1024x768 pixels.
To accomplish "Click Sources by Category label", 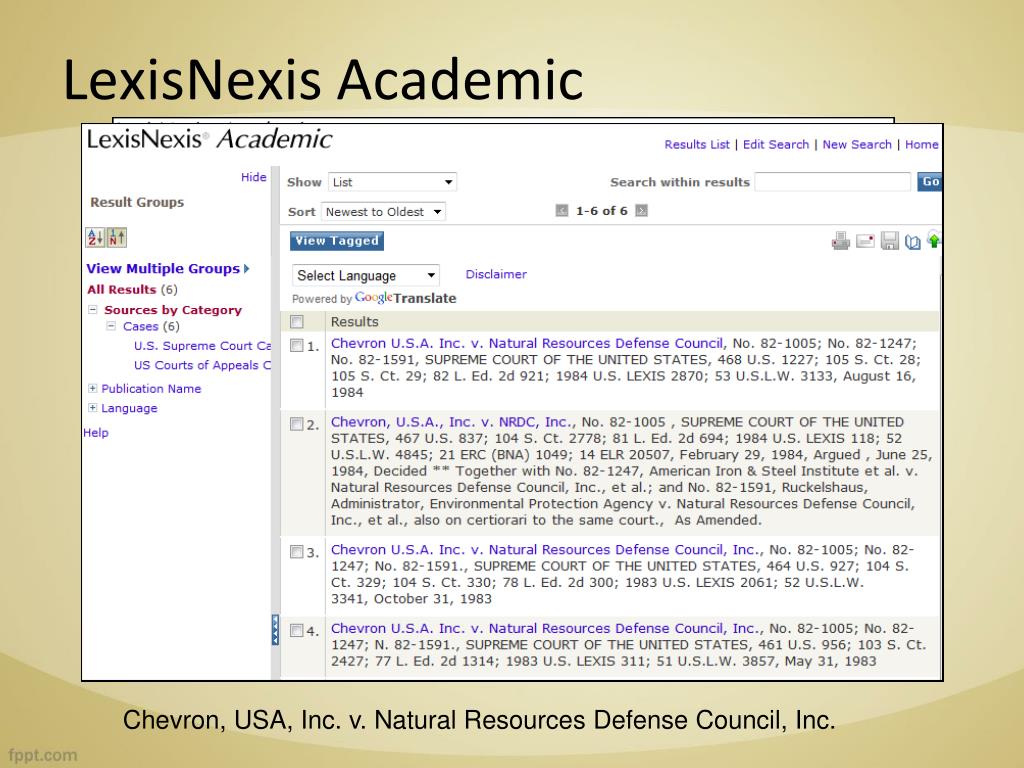I will pyautogui.click(x=173, y=310).
